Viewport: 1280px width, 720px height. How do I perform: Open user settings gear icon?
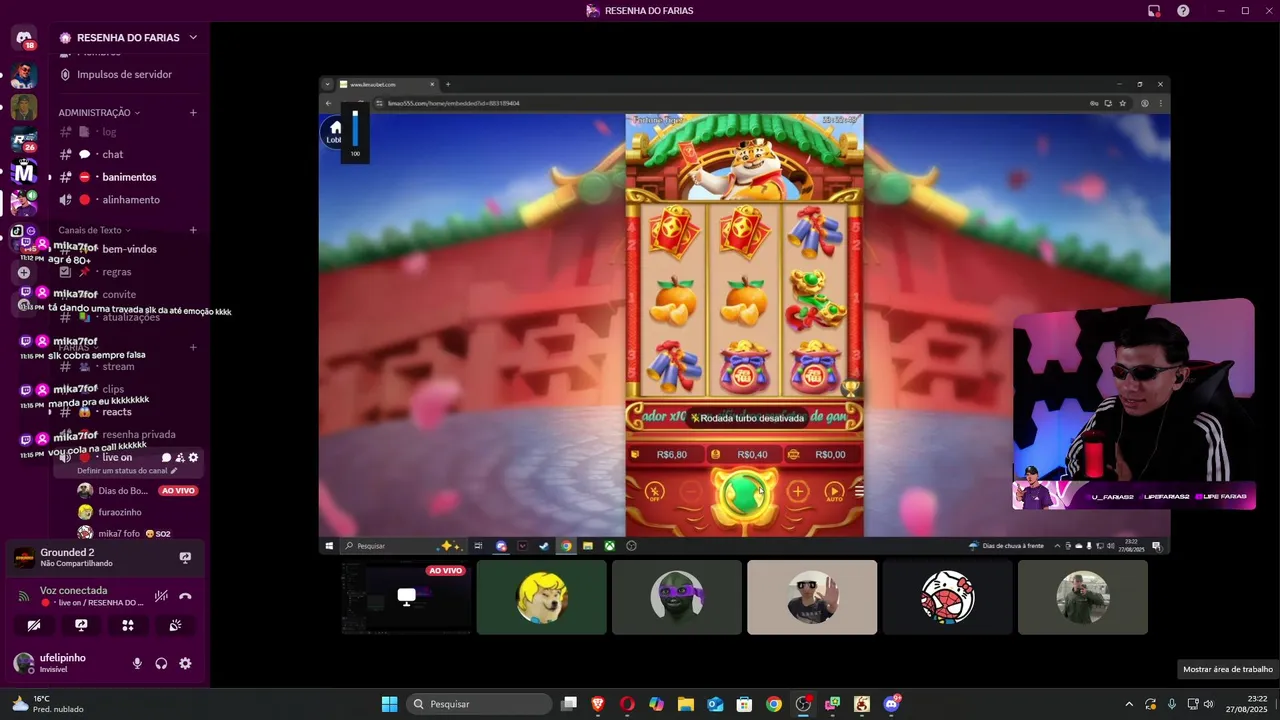(185, 663)
